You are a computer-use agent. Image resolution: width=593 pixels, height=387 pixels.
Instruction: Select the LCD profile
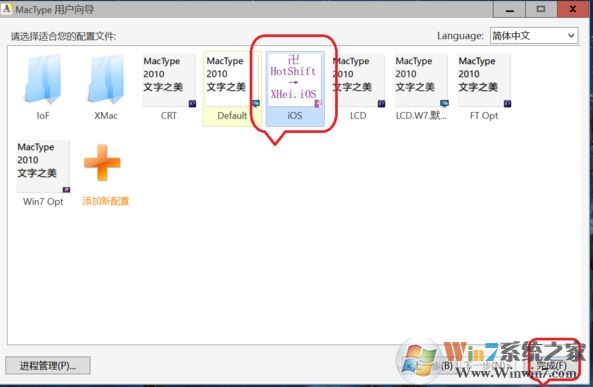tap(358, 87)
